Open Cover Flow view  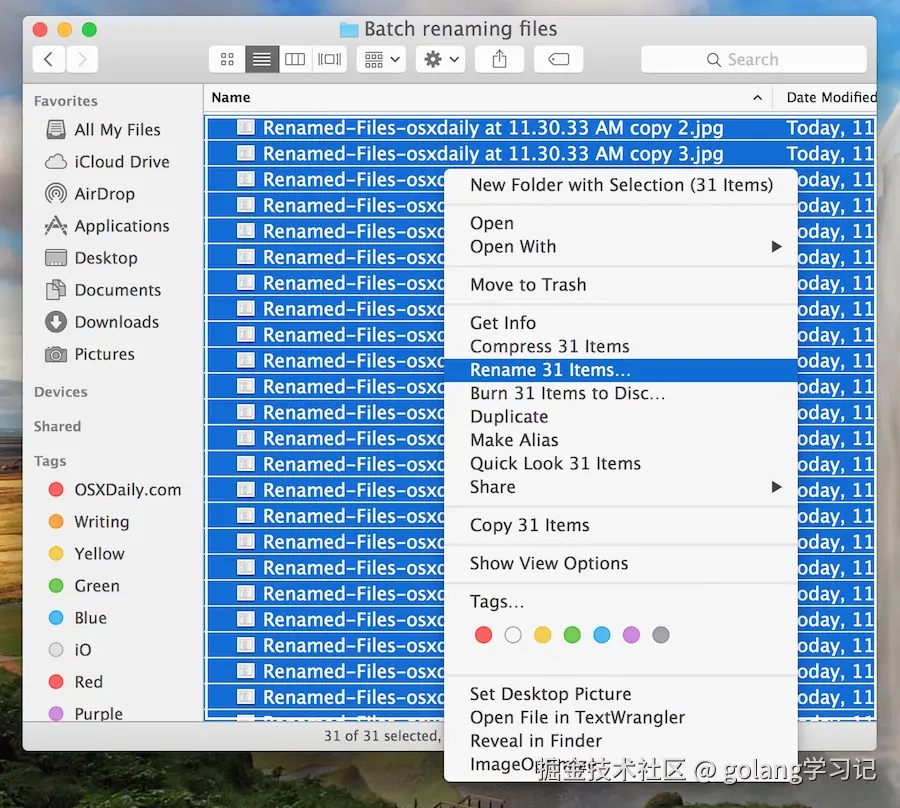point(329,59)
